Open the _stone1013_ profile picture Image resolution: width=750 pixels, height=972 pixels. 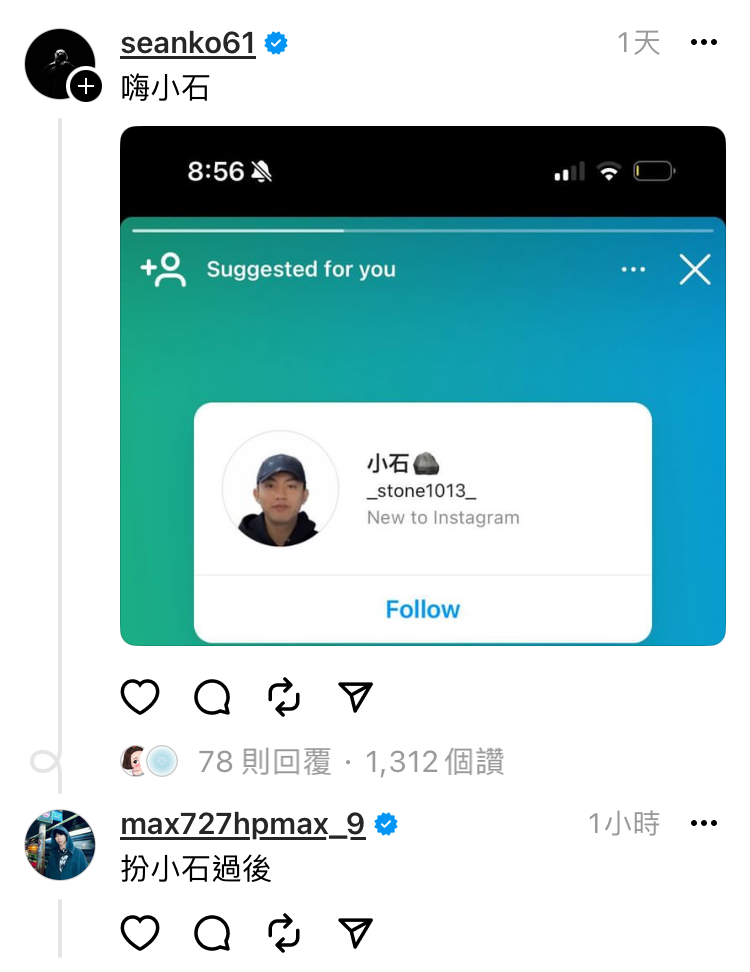[x=280, y=488]
